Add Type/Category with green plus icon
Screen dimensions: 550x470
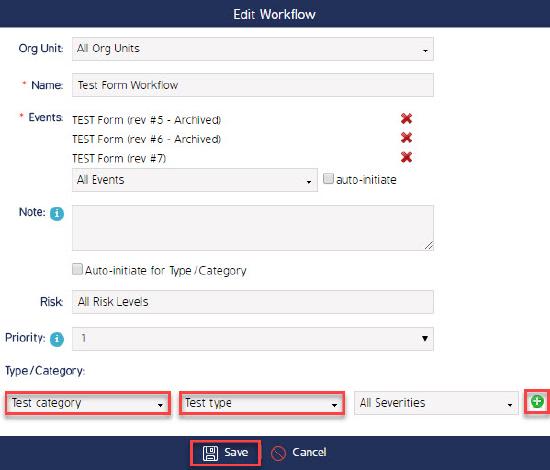[x=537, y=402]
